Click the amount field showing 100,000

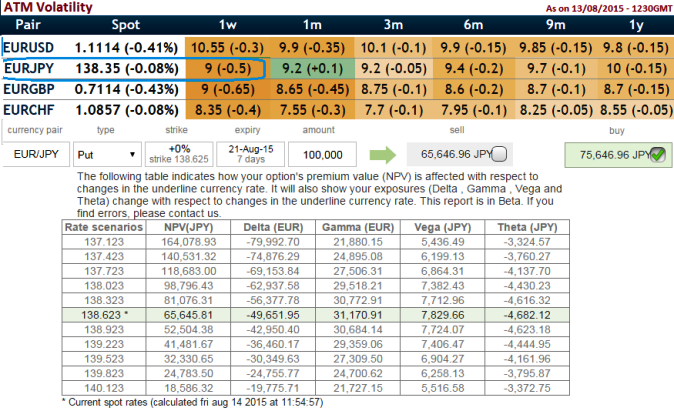[x=322, y=155]
